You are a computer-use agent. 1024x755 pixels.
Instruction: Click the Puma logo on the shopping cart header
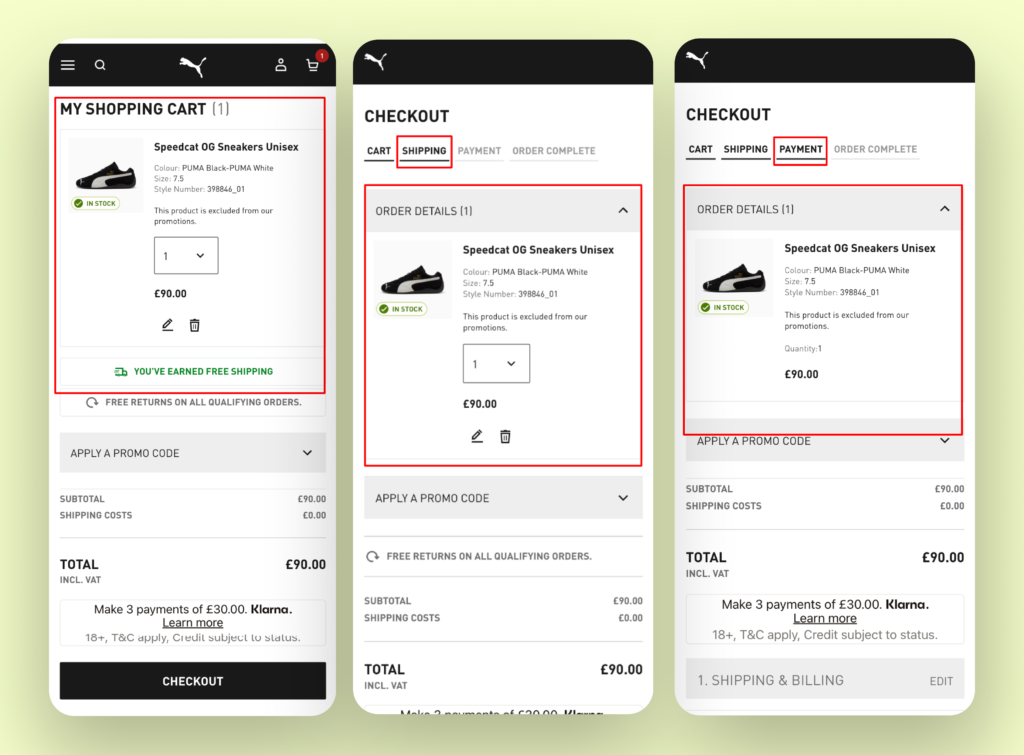[x=193, y=65]
